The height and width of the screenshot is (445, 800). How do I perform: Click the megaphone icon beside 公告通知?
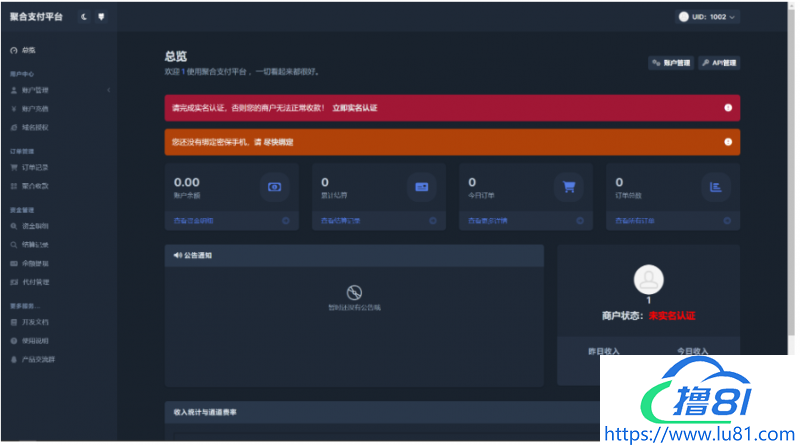[177, 256]
